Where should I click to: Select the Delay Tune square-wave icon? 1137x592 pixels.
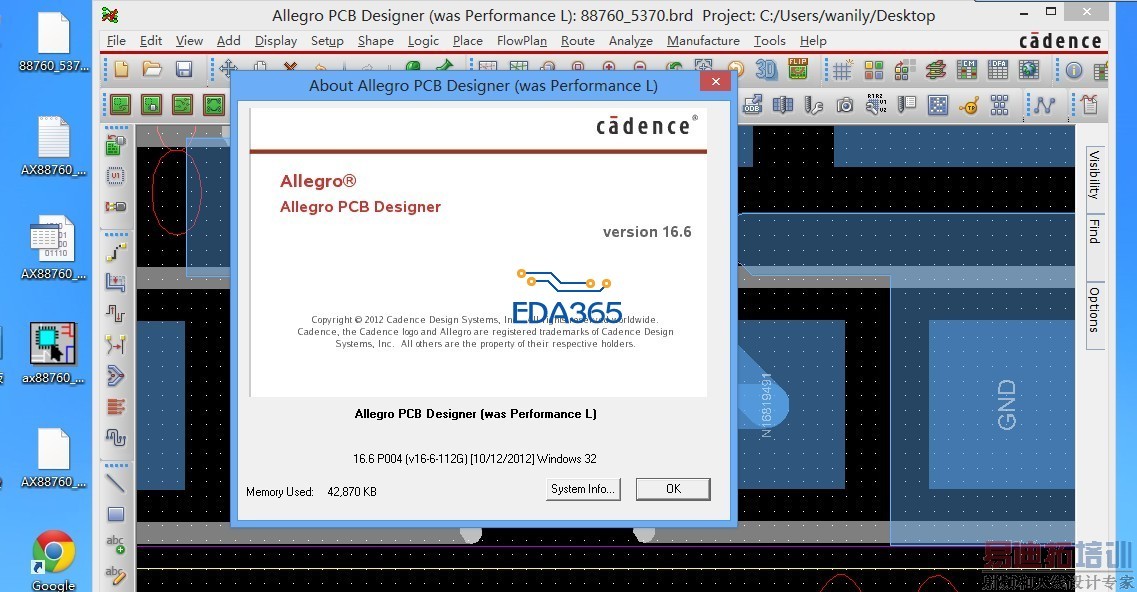[x=115, y=313]
